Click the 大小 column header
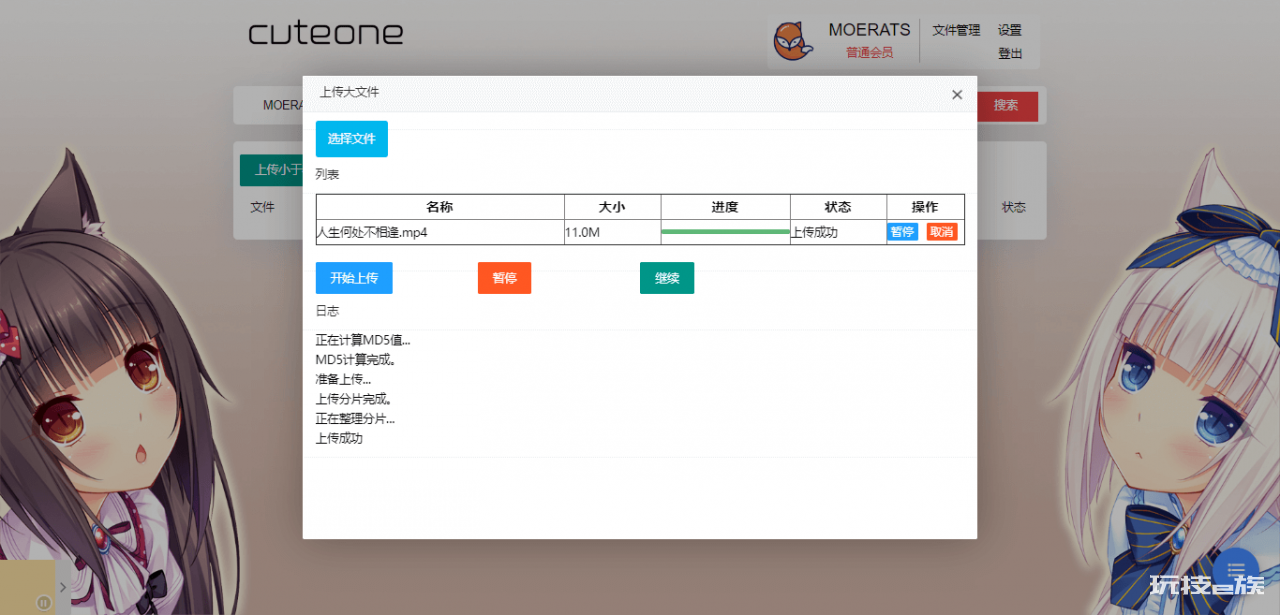Image resolution: width=1280 pixels, height=615 pixels. [x=612, y=207]
